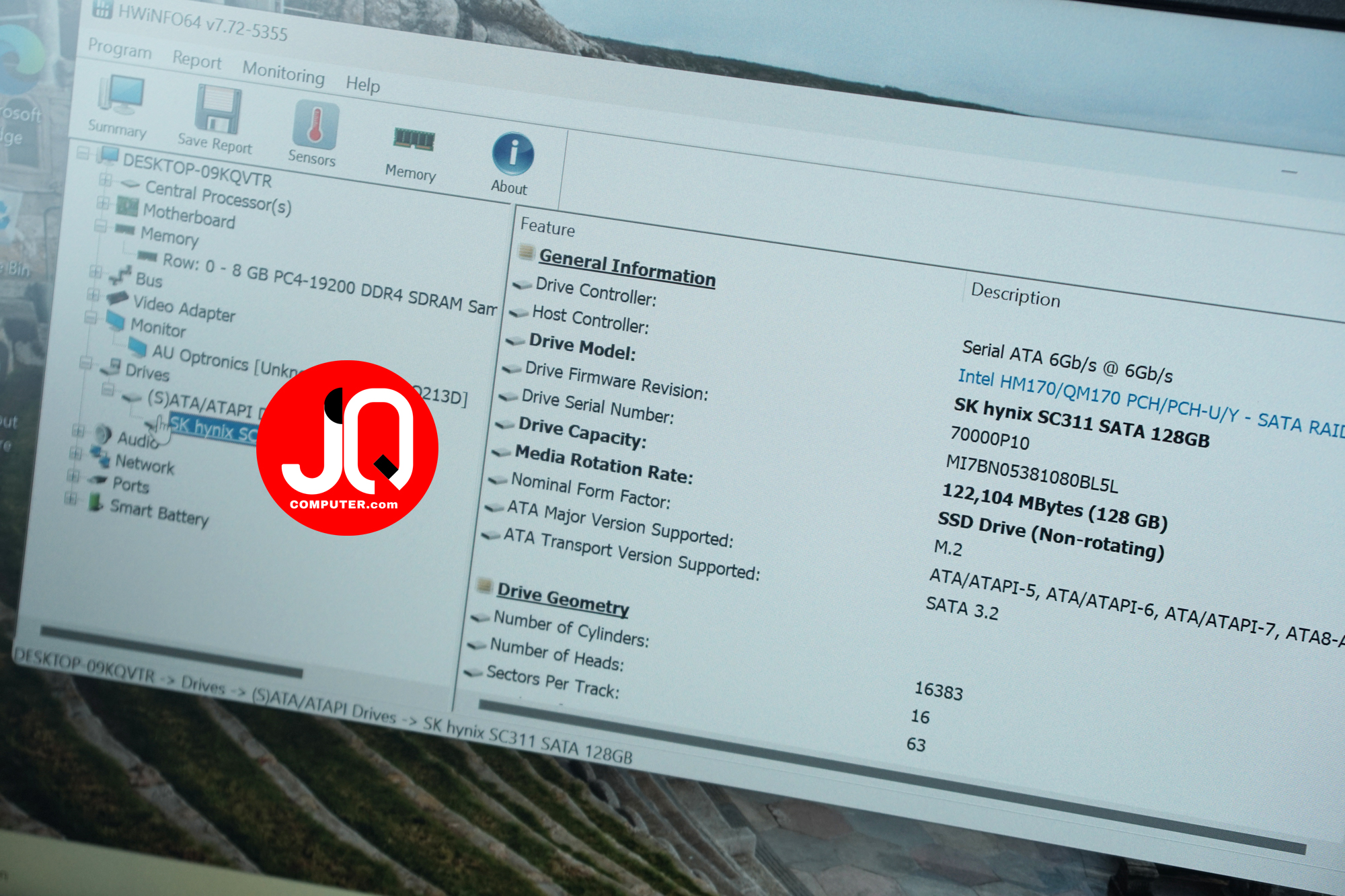Click the Drive Capacity row label
1345x896 pixels.
(x=582, y=433)
